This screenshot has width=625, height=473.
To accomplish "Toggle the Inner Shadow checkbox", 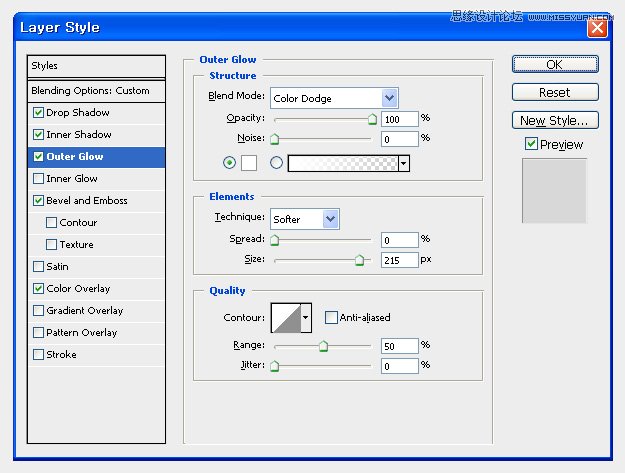I will click(38, 134).
